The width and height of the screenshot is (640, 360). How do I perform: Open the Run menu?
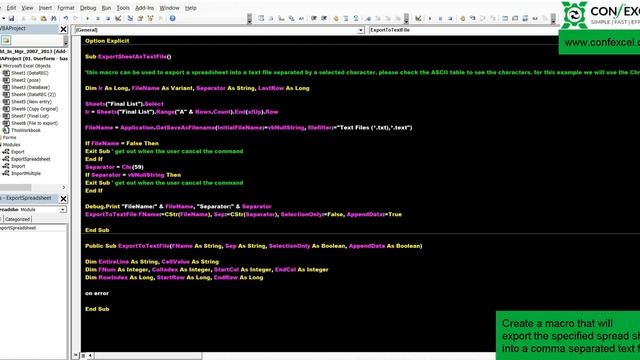pos(107,8)
